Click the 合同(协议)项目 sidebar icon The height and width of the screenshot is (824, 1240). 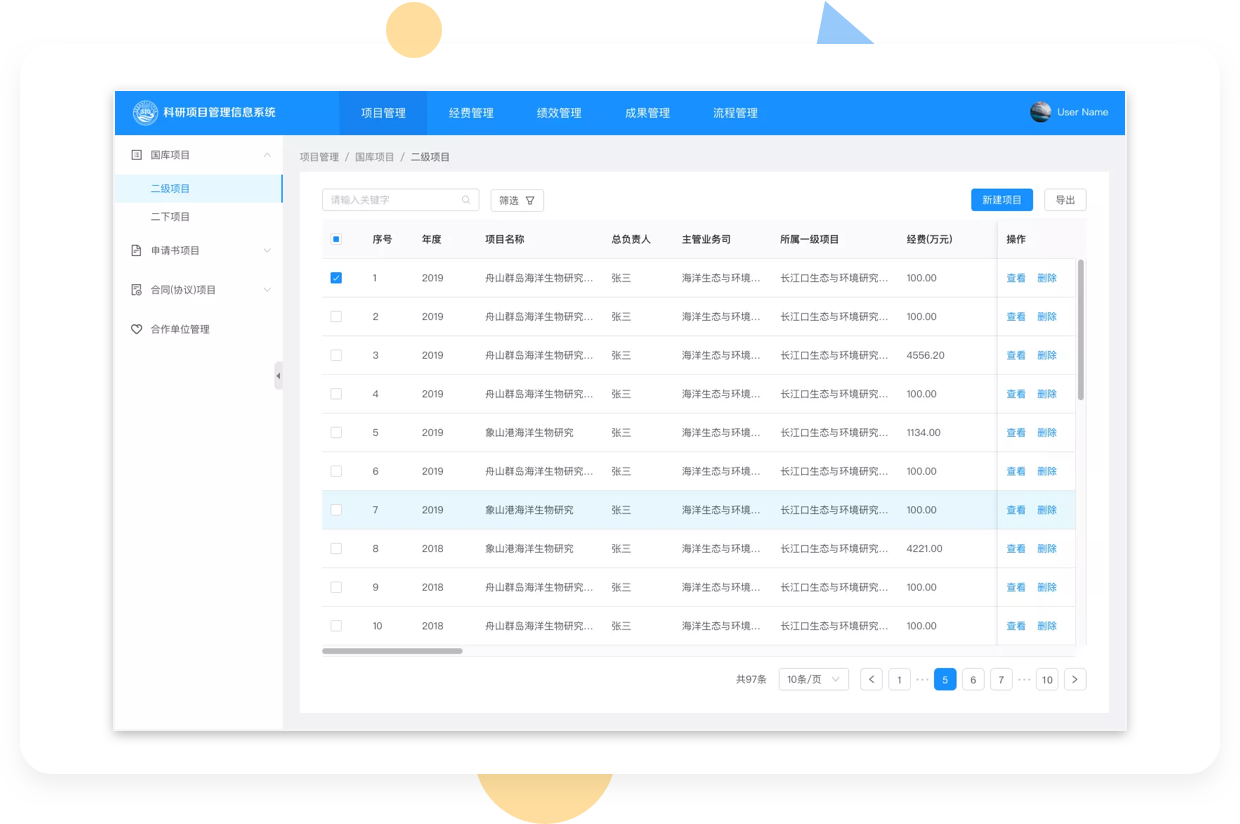pyautogui.click(x=137, y=290)
